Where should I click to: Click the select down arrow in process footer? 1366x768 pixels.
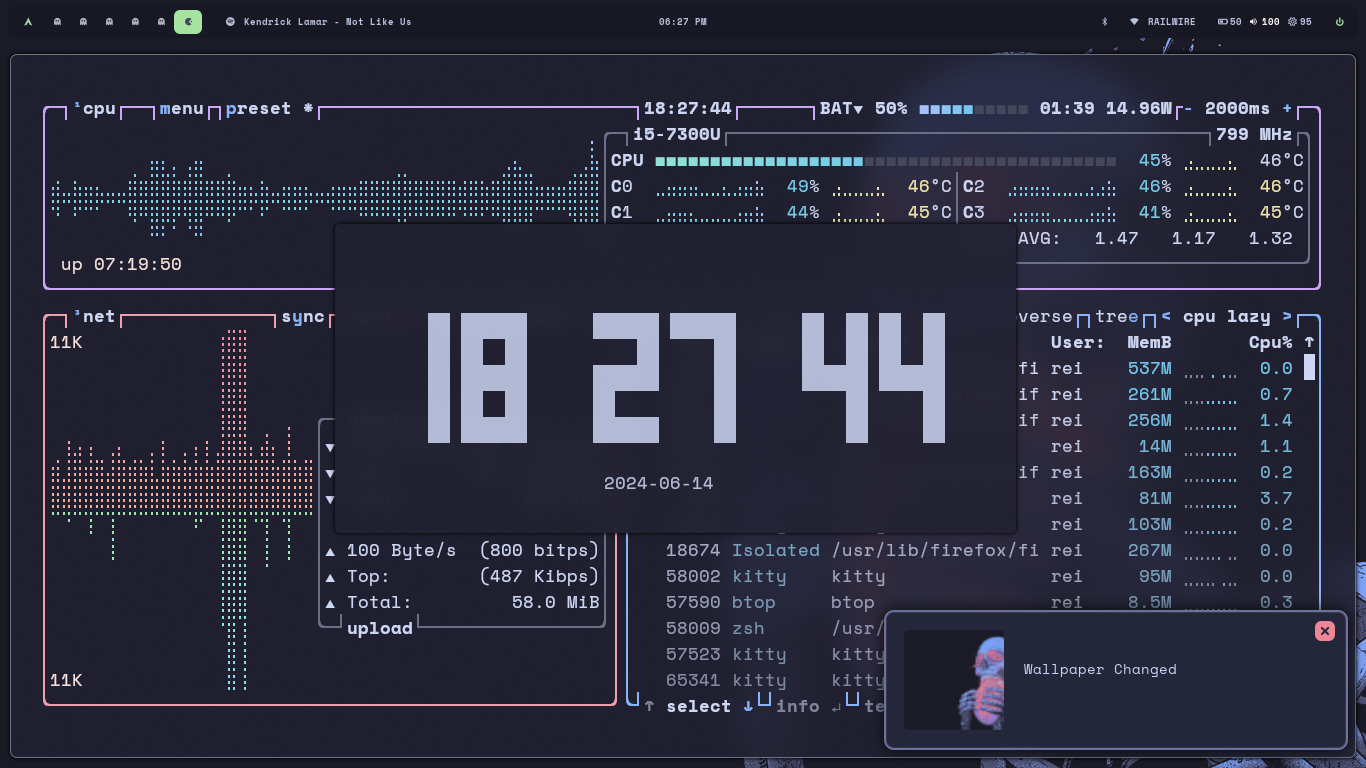click(748, 706)
